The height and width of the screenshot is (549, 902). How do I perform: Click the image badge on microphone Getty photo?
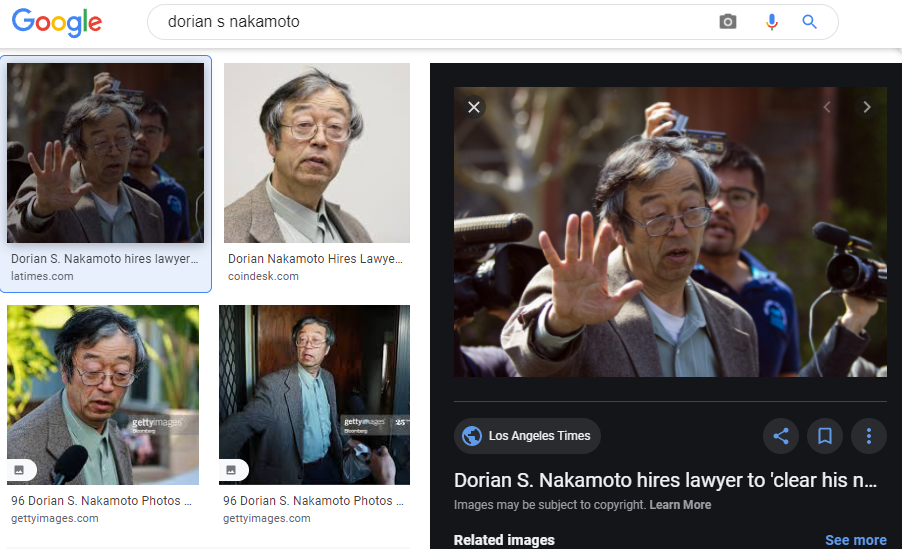pos(20,470)
